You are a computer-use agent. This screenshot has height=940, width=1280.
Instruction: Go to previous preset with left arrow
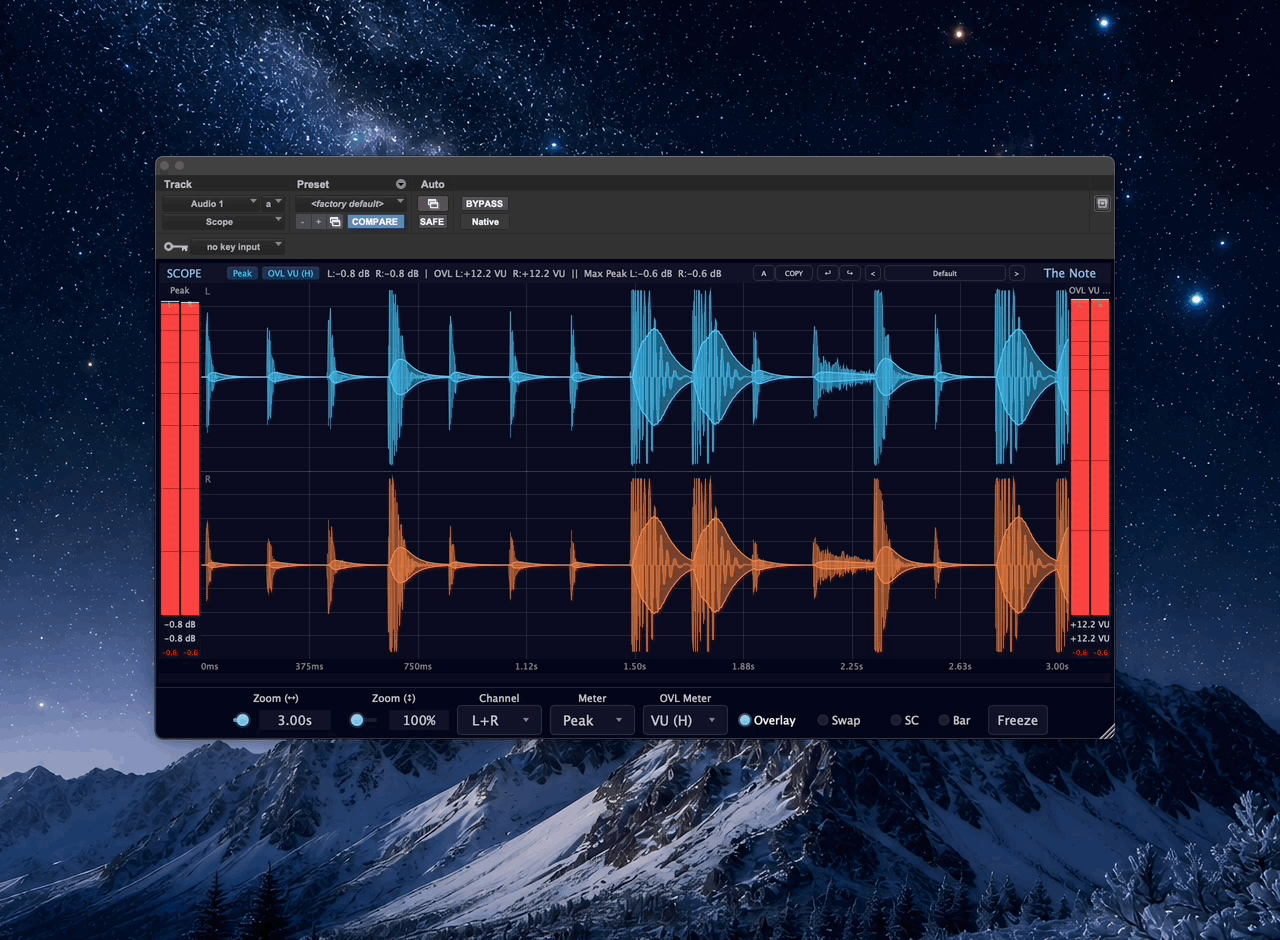872,273
